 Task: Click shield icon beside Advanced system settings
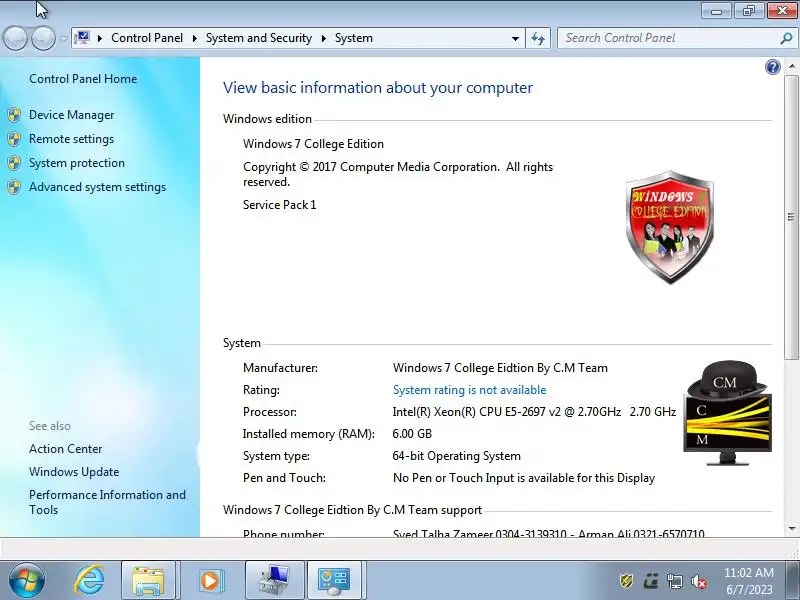click(14, 187)
